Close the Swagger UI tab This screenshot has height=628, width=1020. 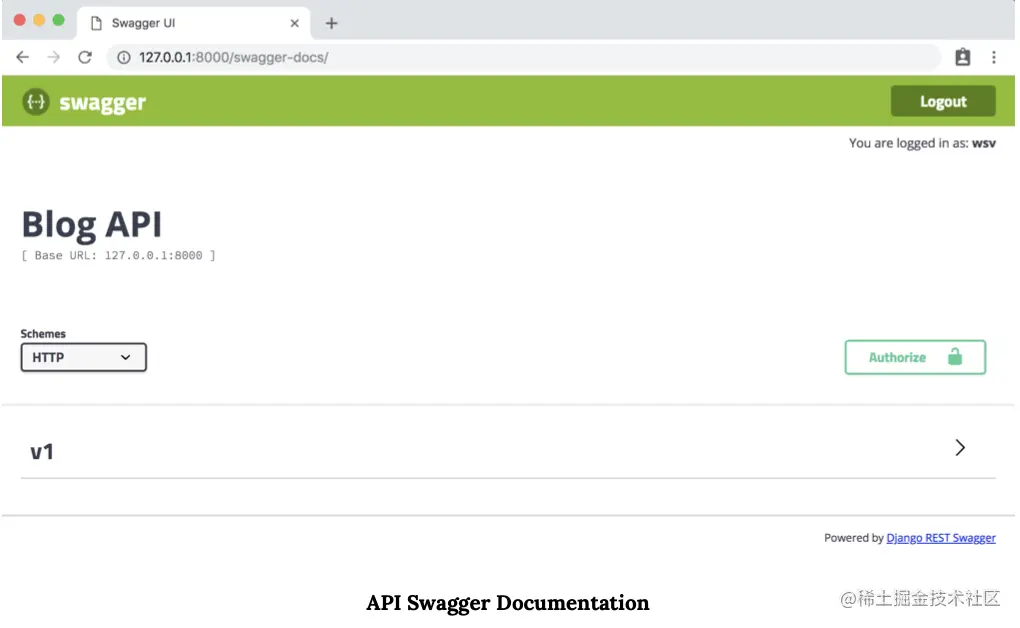pos(294,23)
